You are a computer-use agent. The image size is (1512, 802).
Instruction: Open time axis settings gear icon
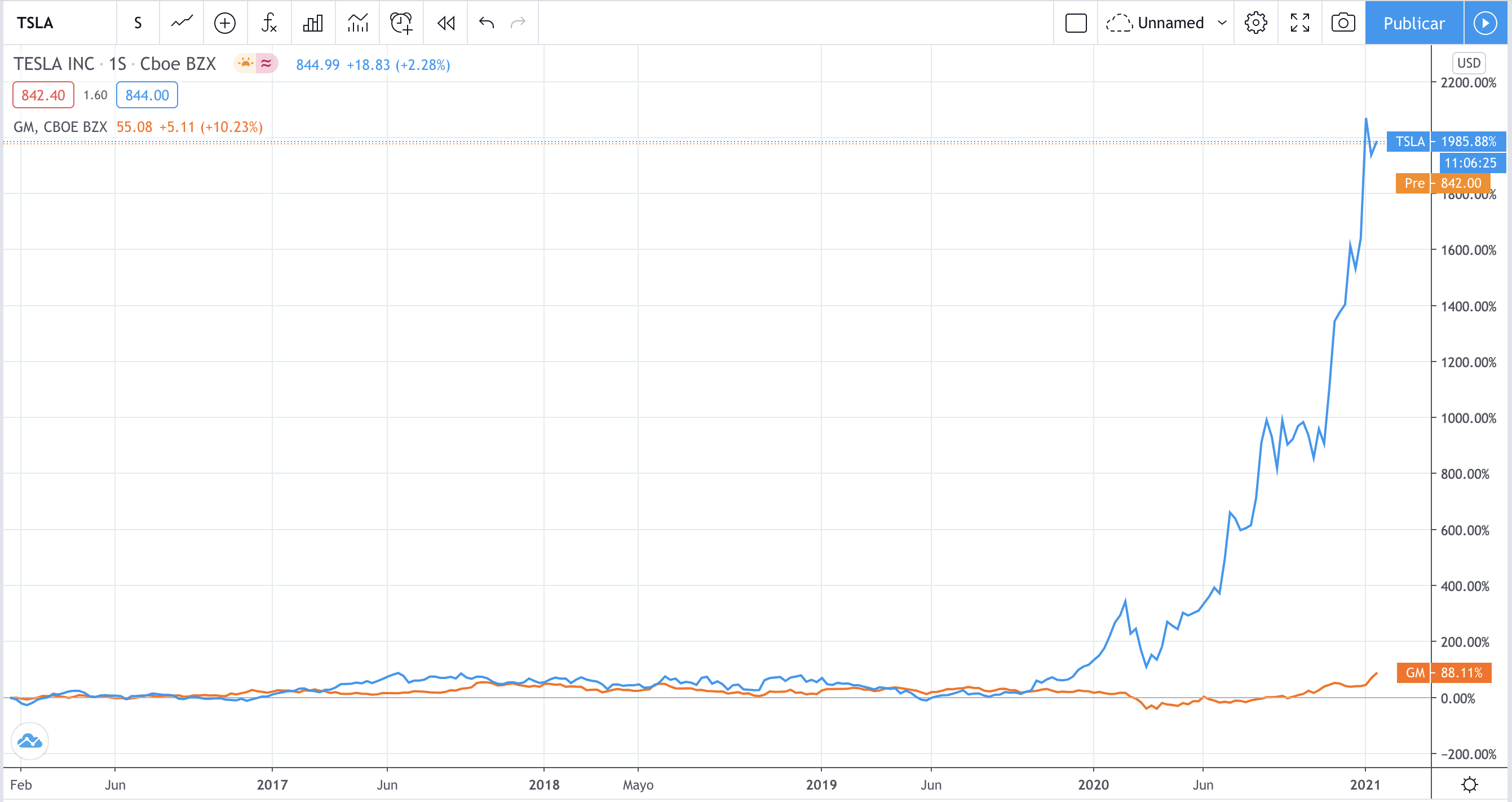point(1470,785)
